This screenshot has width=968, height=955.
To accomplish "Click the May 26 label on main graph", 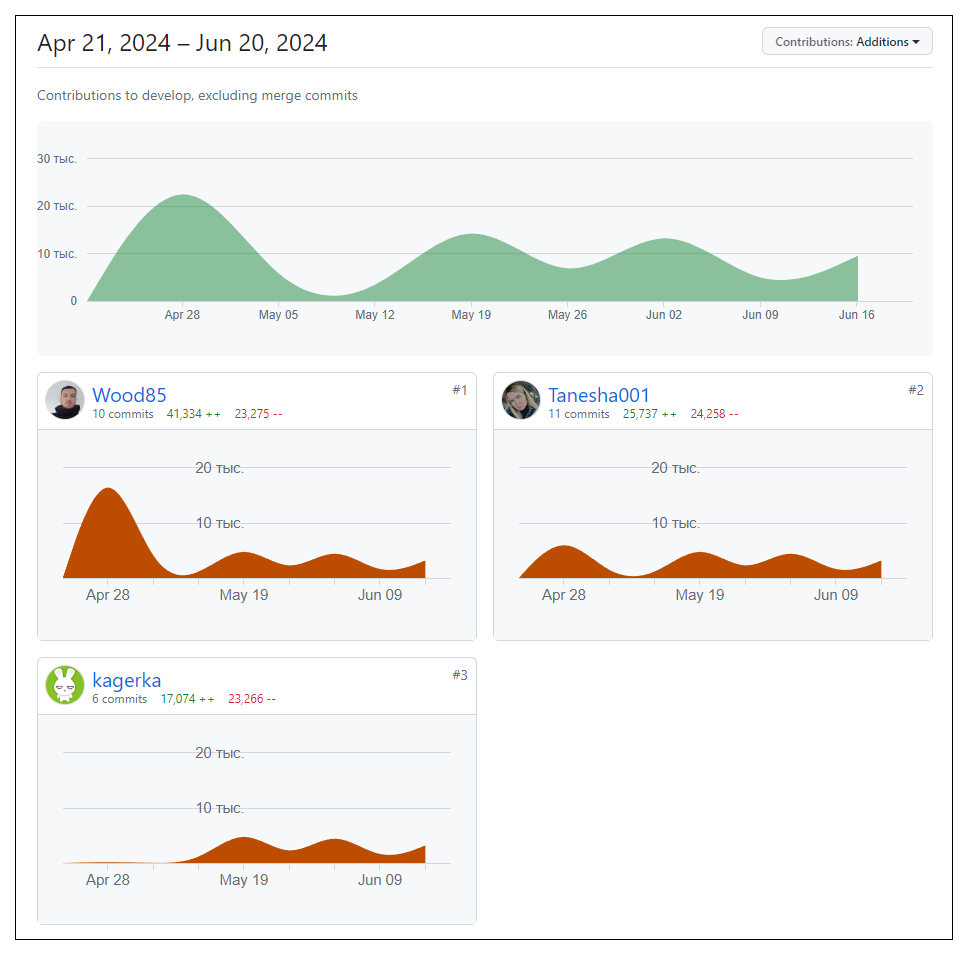I will [x=567, y=315].
